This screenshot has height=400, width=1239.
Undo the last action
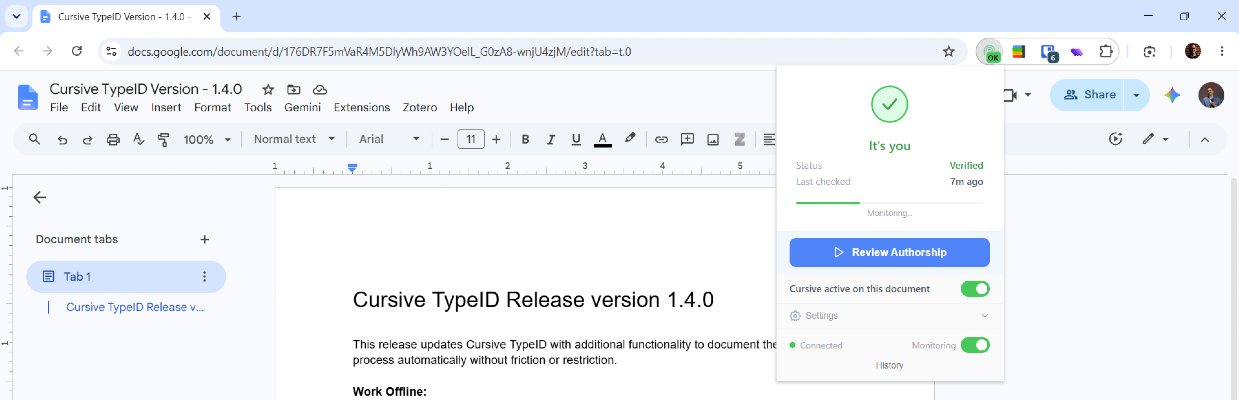[62, 139]
